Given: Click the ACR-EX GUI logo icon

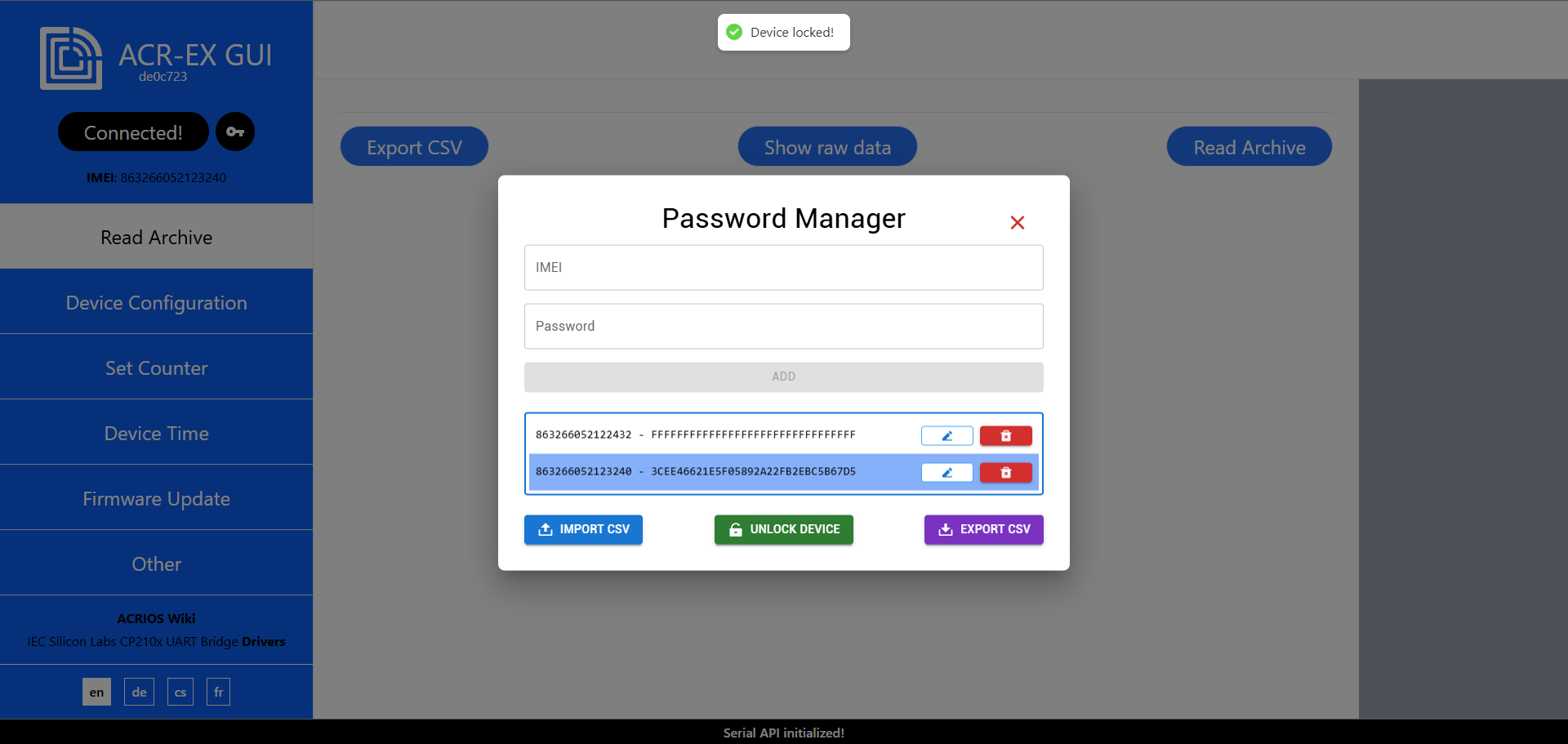Looking at the screenshot, I should pos(70,57).
